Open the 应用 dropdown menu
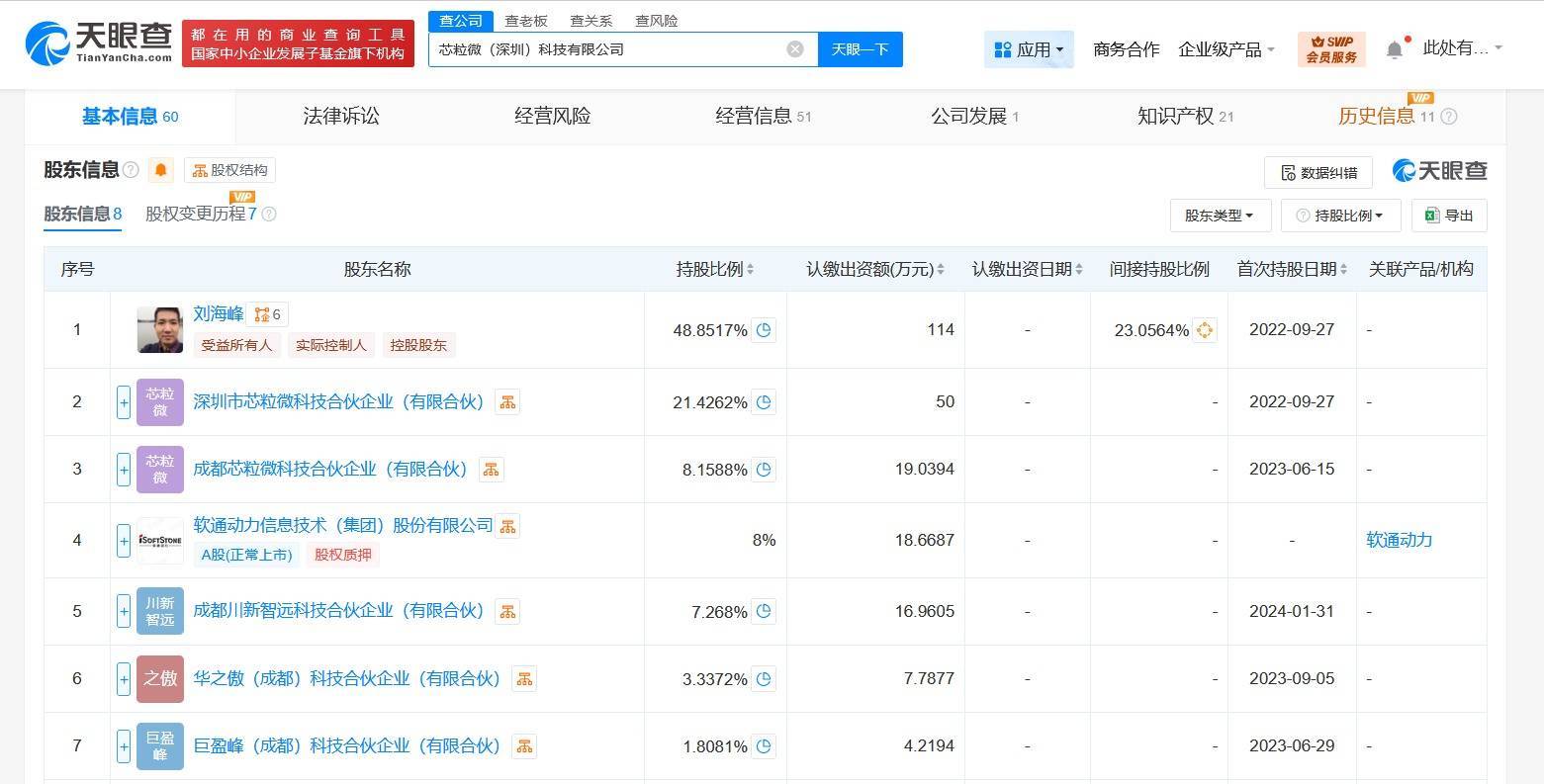The image size is (1544, 784). (1029, 48)
